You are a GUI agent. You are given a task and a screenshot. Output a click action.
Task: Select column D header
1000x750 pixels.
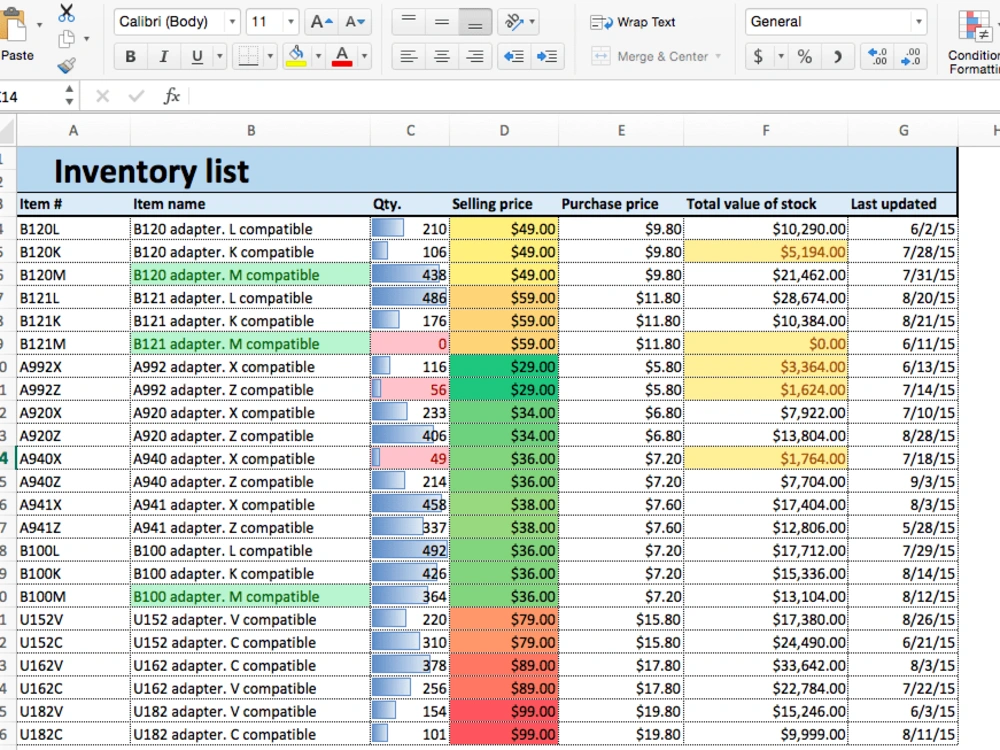504,131
